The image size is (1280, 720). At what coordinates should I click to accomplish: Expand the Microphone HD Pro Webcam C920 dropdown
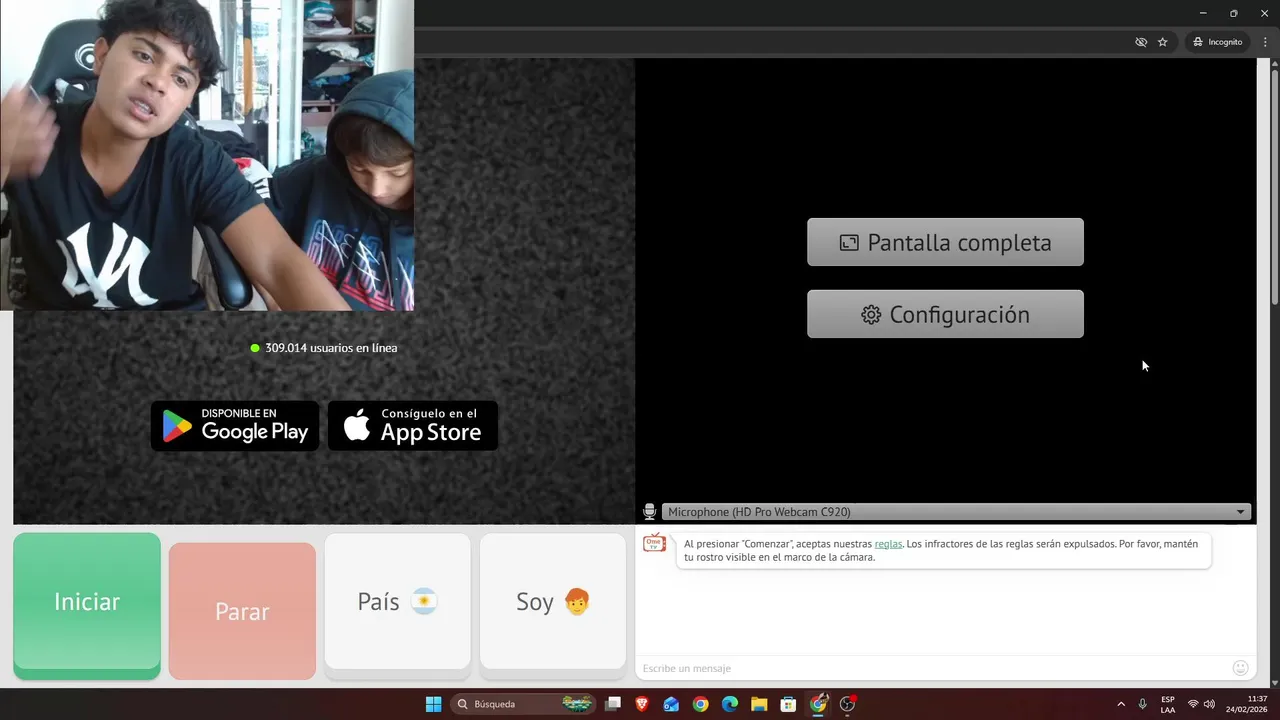[x=955, y=512]
